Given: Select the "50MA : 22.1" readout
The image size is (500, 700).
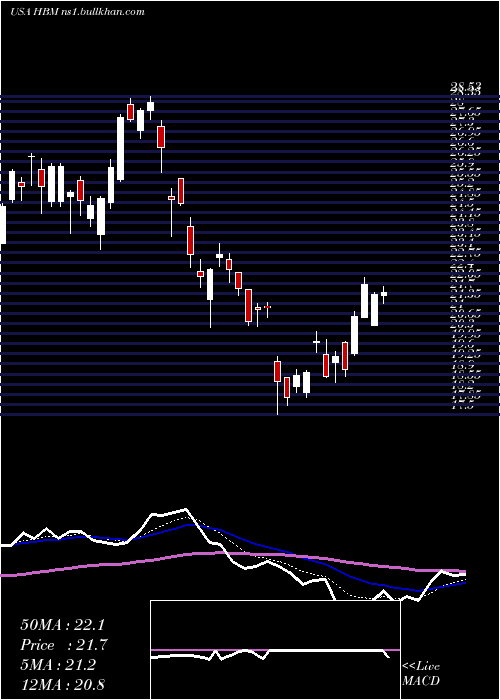Looking at the screenshot, I should (63, 625).
